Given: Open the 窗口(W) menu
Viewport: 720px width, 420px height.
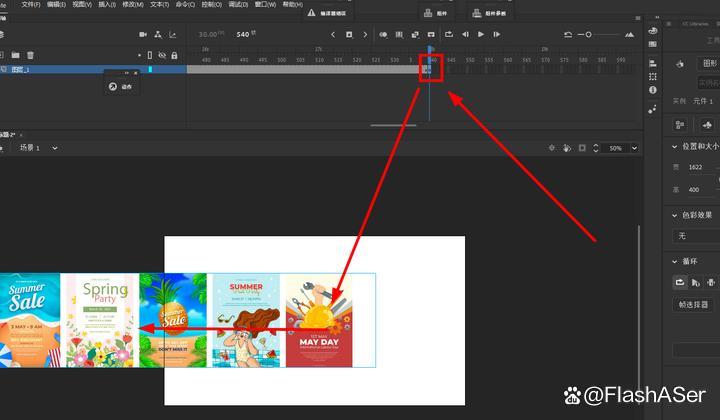Looking at the screenshot, I should [x=265, y=4].
